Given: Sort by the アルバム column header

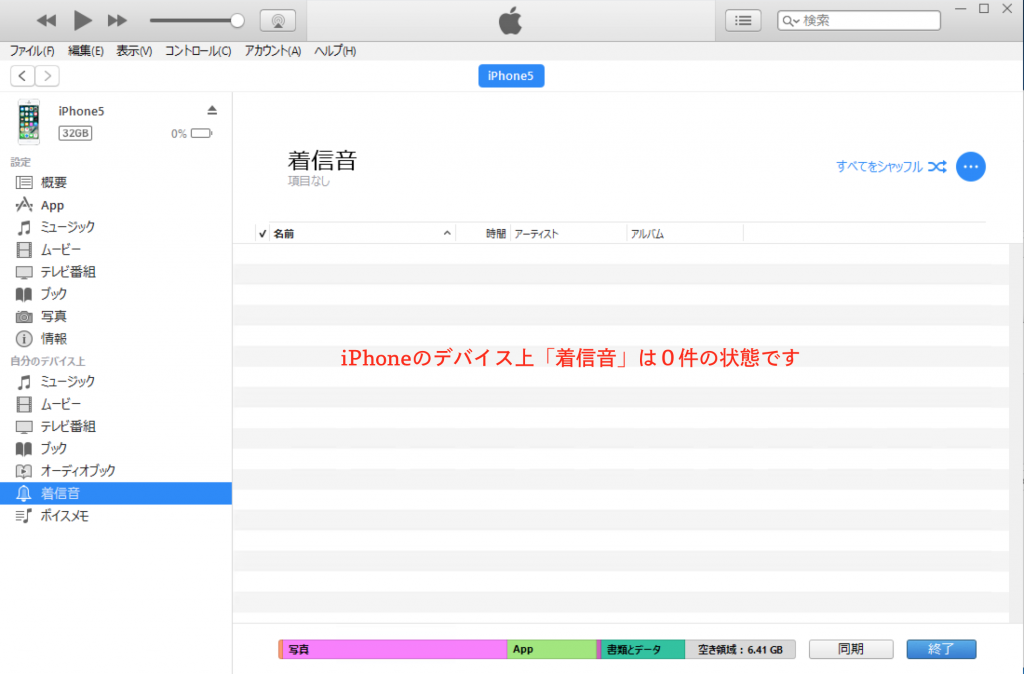Looking at the screenshot, I should pyautogui.click(x=685, y=234).
